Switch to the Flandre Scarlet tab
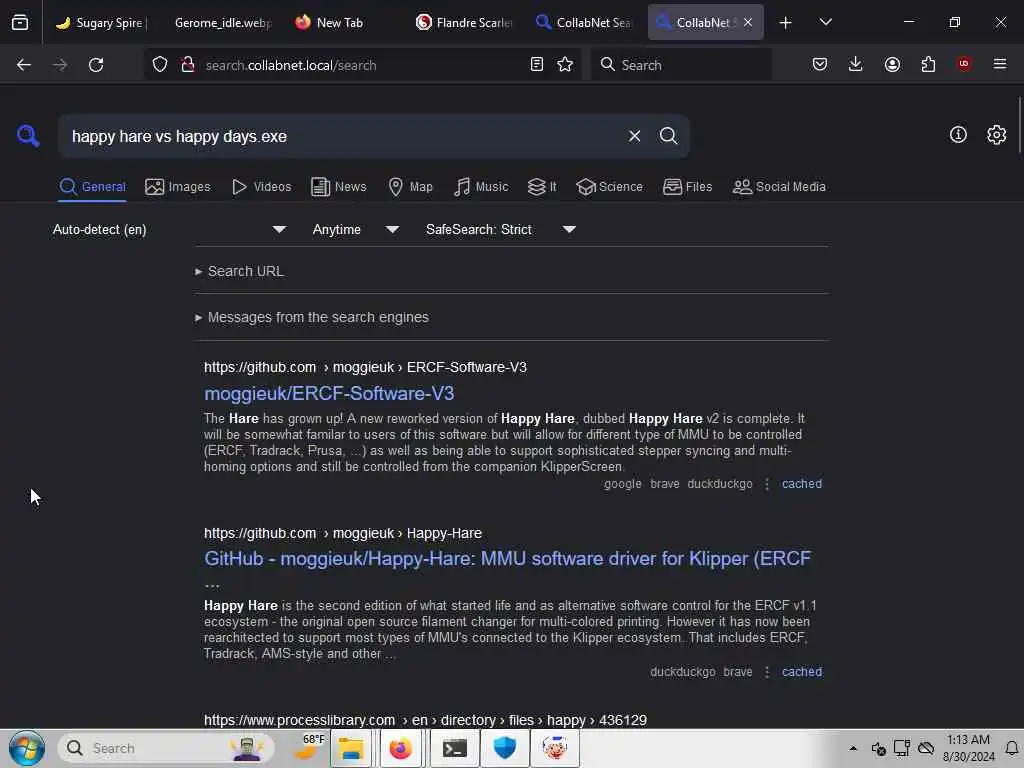Viewport: 1024px width, 768px height. 465,22
